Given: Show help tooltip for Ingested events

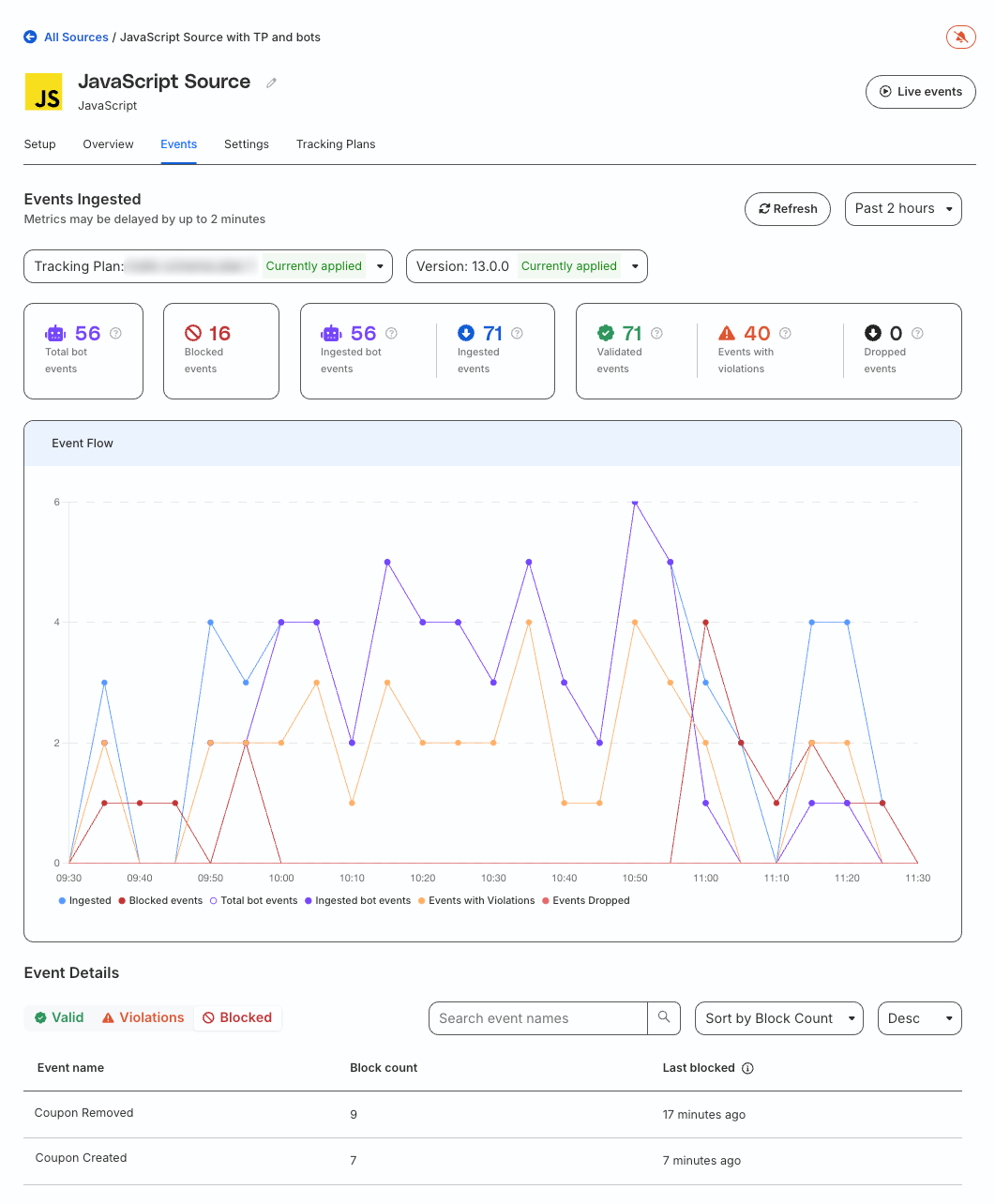Looking at the screenshot, I should pyautogui.click(x=517, y=333).
